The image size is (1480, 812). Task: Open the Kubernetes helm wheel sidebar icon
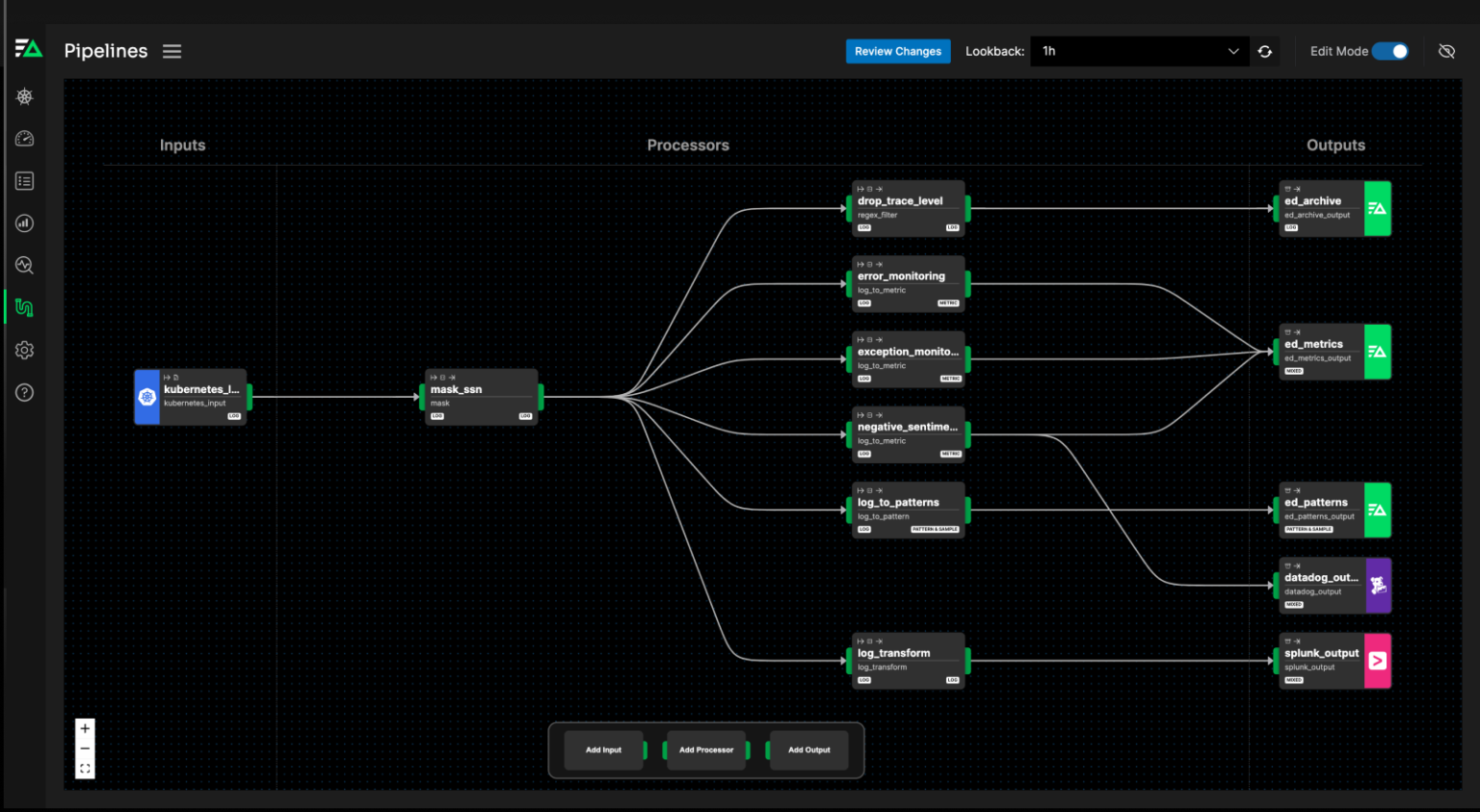[25, 96]
